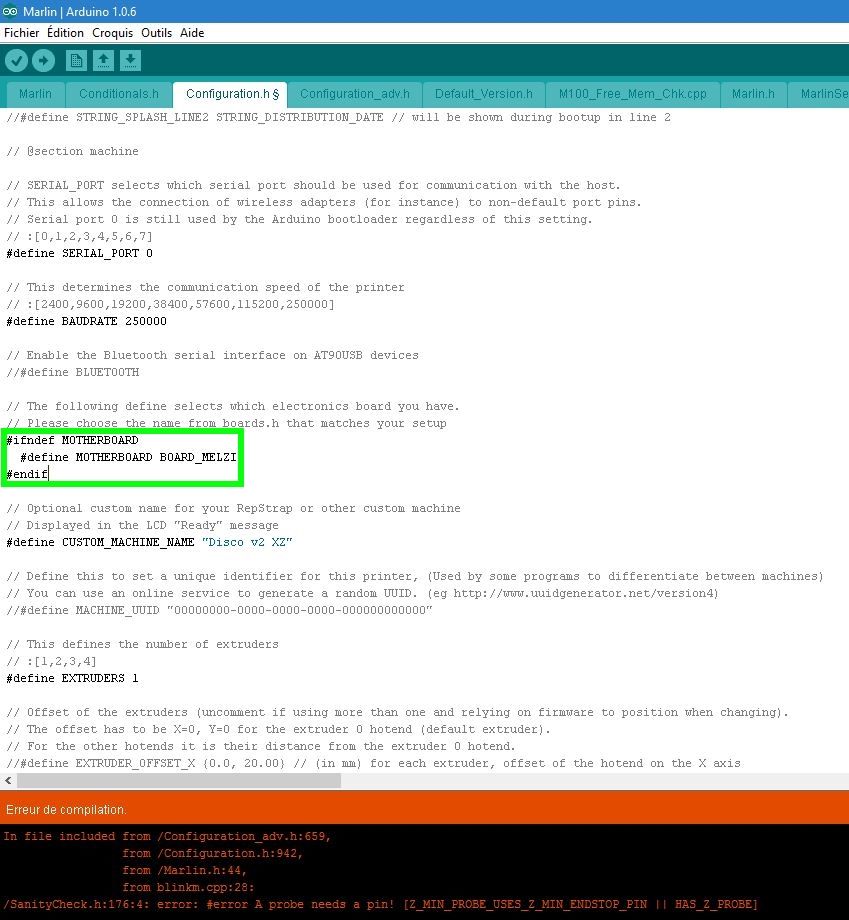
Task: Click the Save sketch down-arrow icon
Action: [130, 60]
